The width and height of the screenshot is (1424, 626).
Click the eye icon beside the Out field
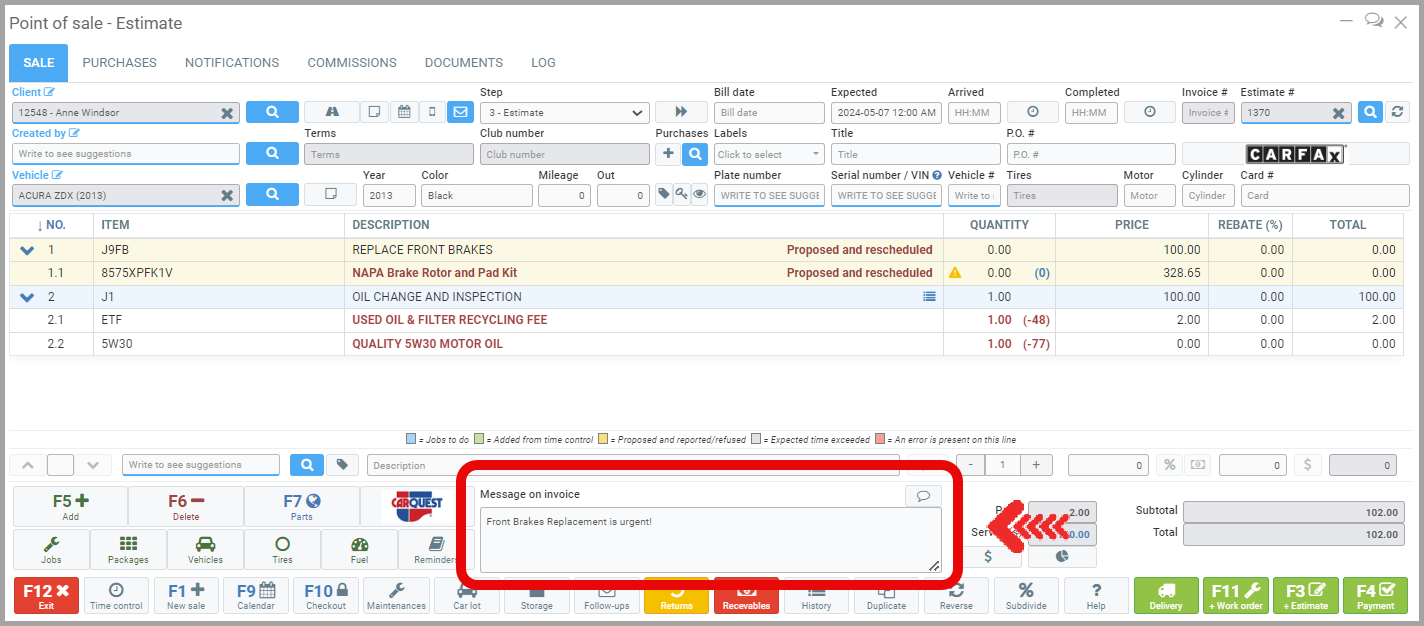699,195
